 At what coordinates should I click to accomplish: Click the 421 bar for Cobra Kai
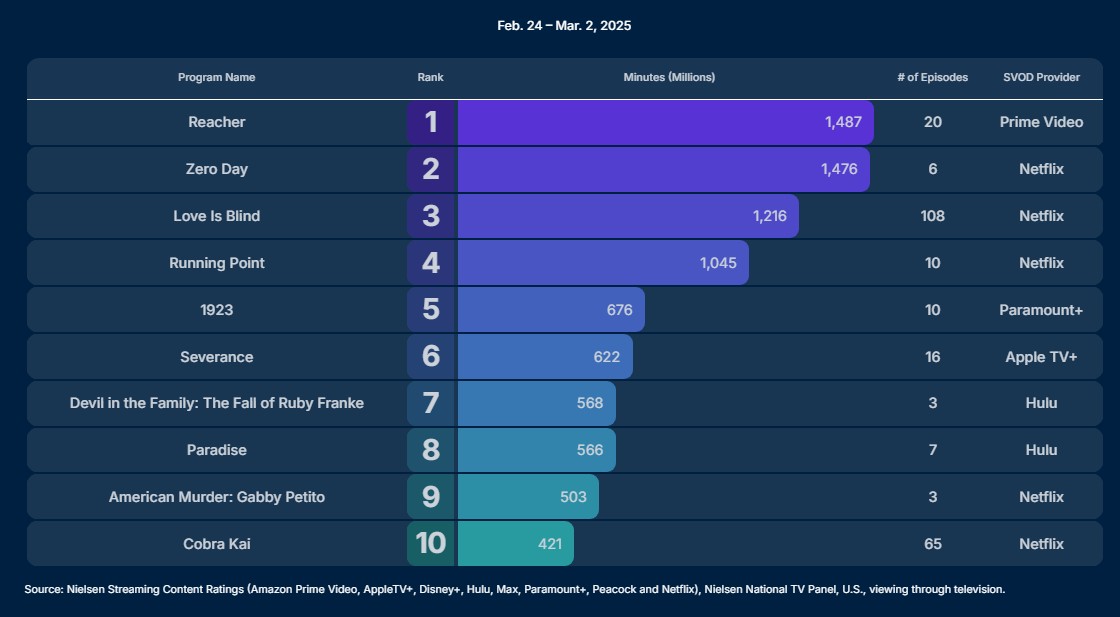tap(516, 543)
